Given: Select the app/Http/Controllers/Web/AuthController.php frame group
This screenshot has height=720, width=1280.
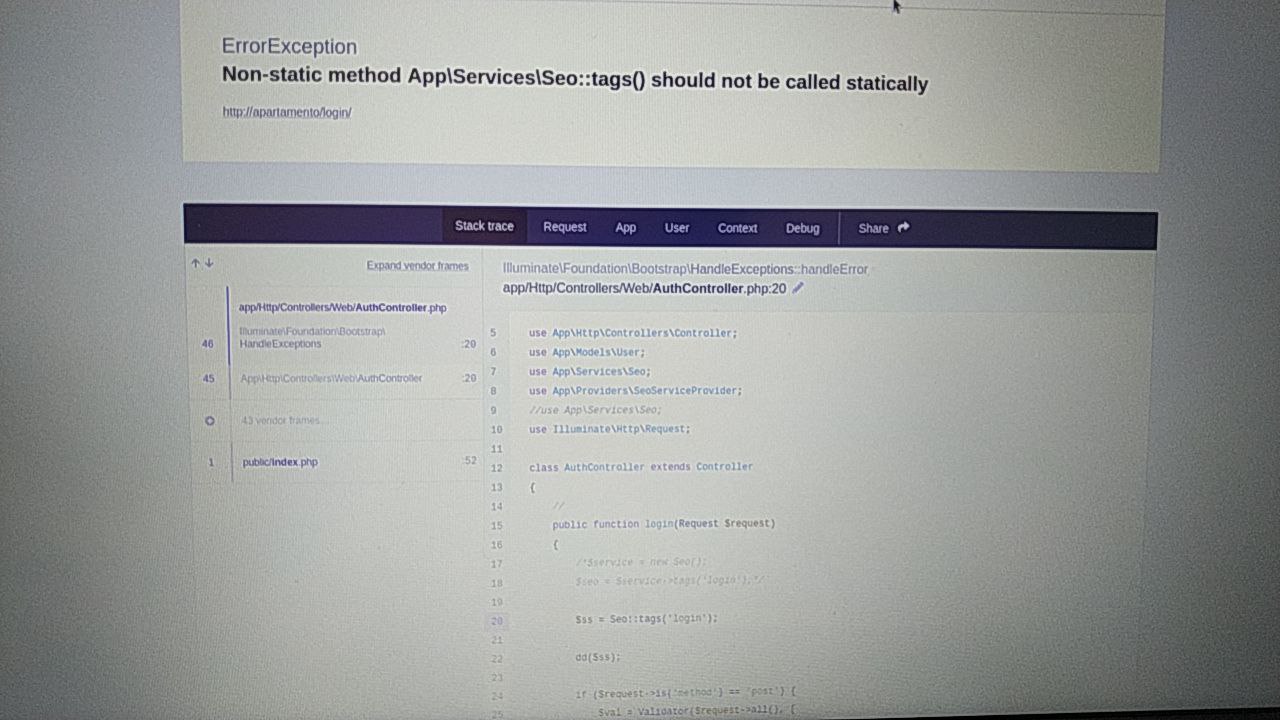Looking at the screenshot, I should pos(343,308).
